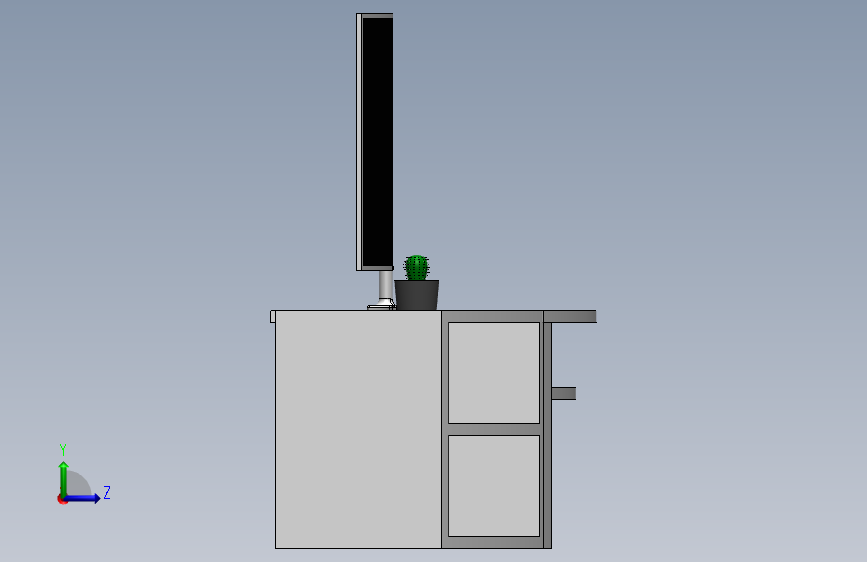Select the small handle protruding from cabinet

point(563,393)
